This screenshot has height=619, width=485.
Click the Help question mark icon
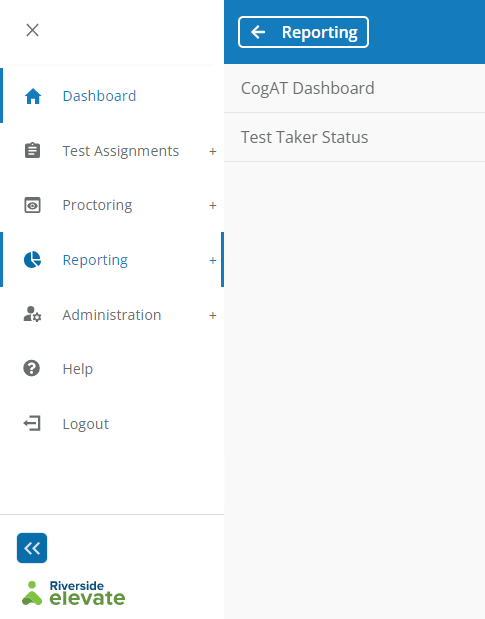tap(32, 368)
